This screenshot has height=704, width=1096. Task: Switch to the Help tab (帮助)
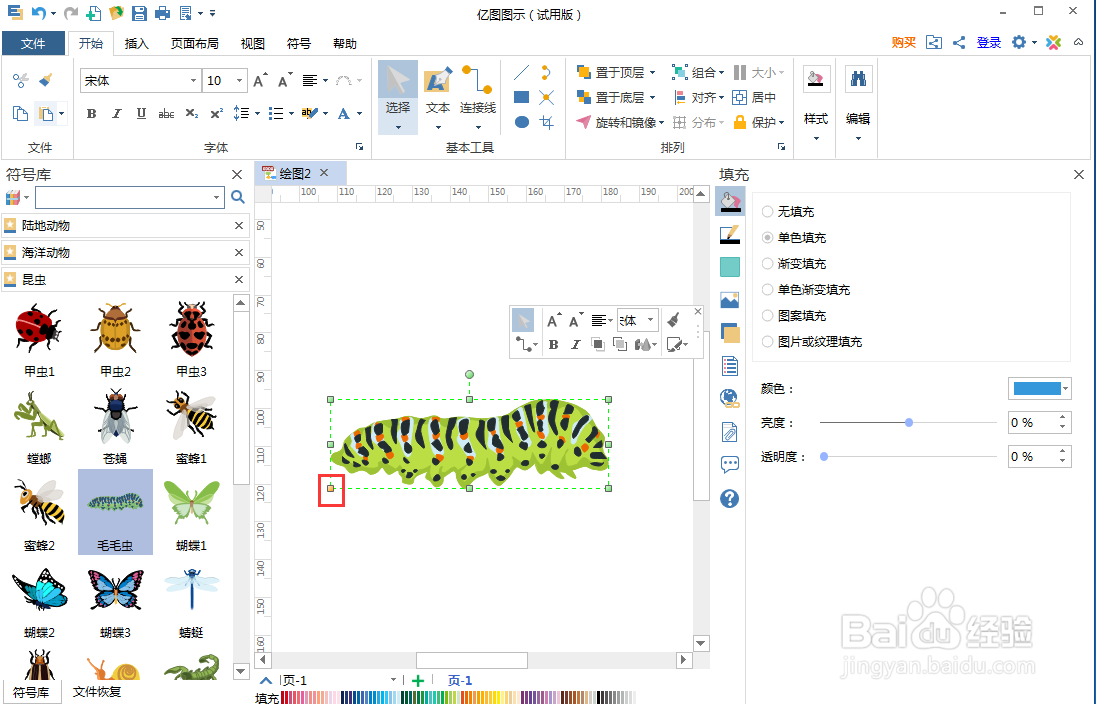click(x=345, y=43)
